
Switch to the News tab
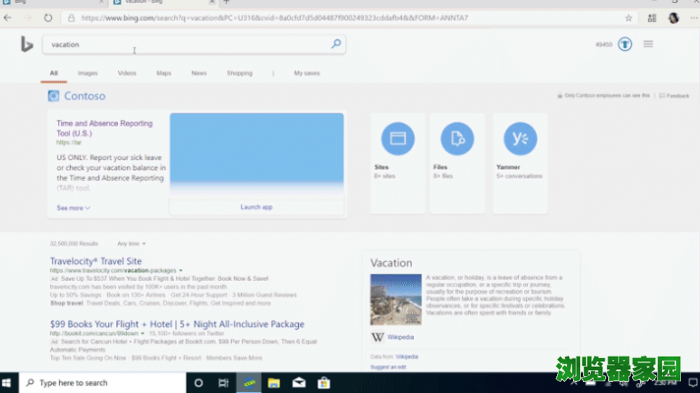[x=199, y=73]
